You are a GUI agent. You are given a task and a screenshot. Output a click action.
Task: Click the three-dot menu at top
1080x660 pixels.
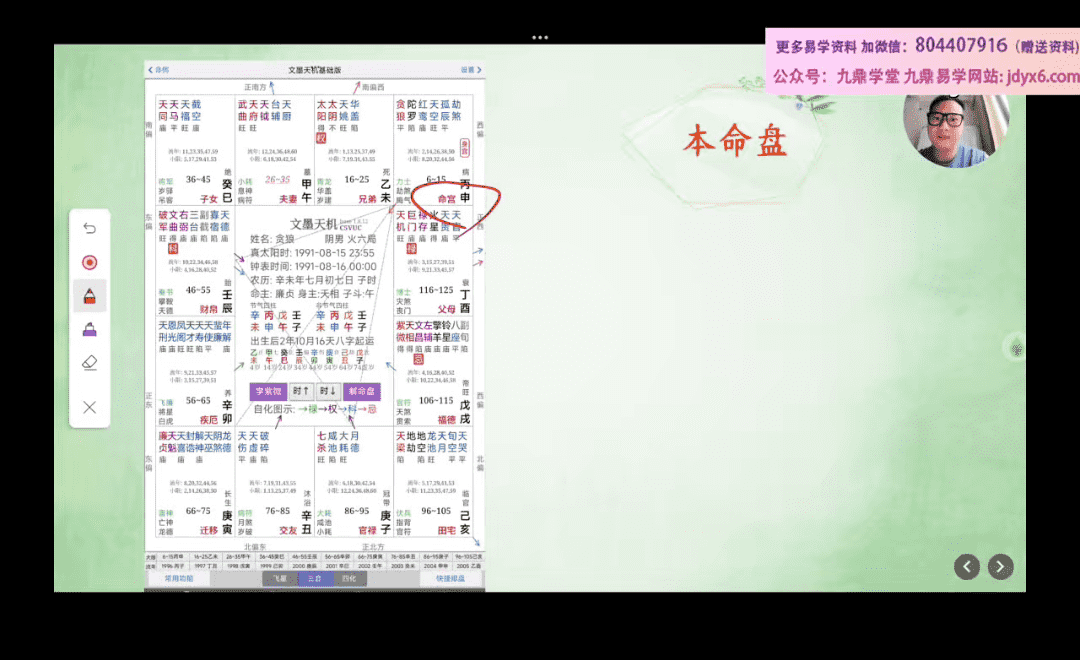pos(540,37)
